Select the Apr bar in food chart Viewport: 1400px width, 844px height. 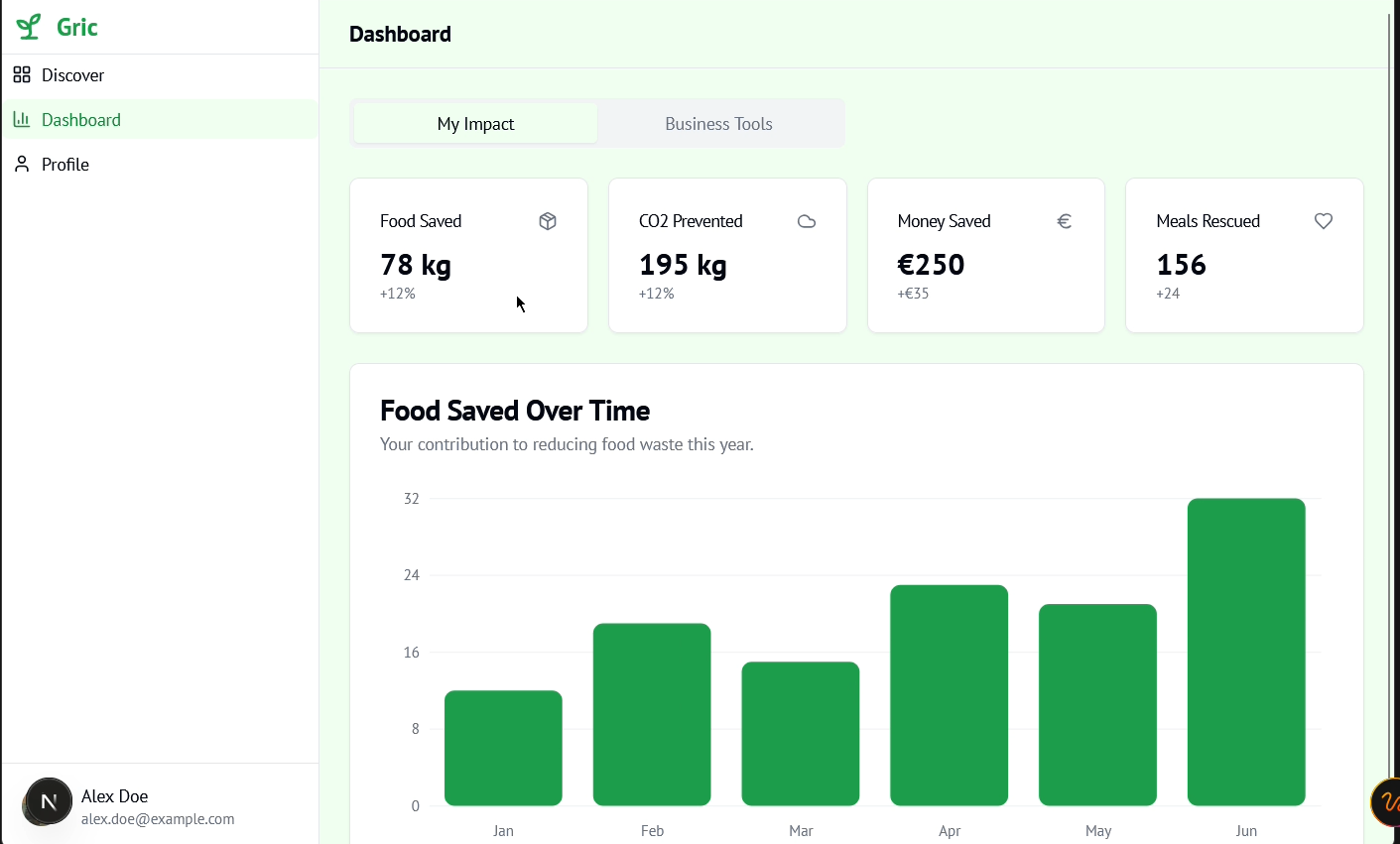pos(949,695)
